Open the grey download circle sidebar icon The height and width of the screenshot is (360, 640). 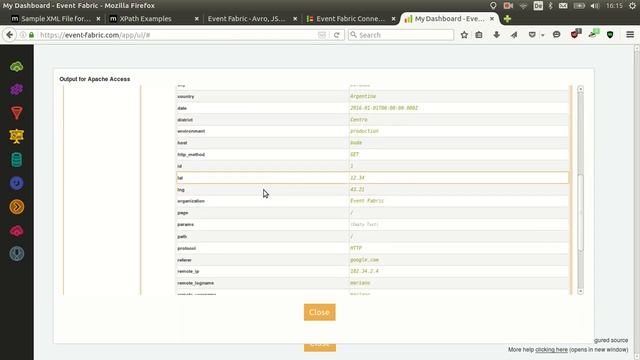pyautogui.click(x=17, y=254)
